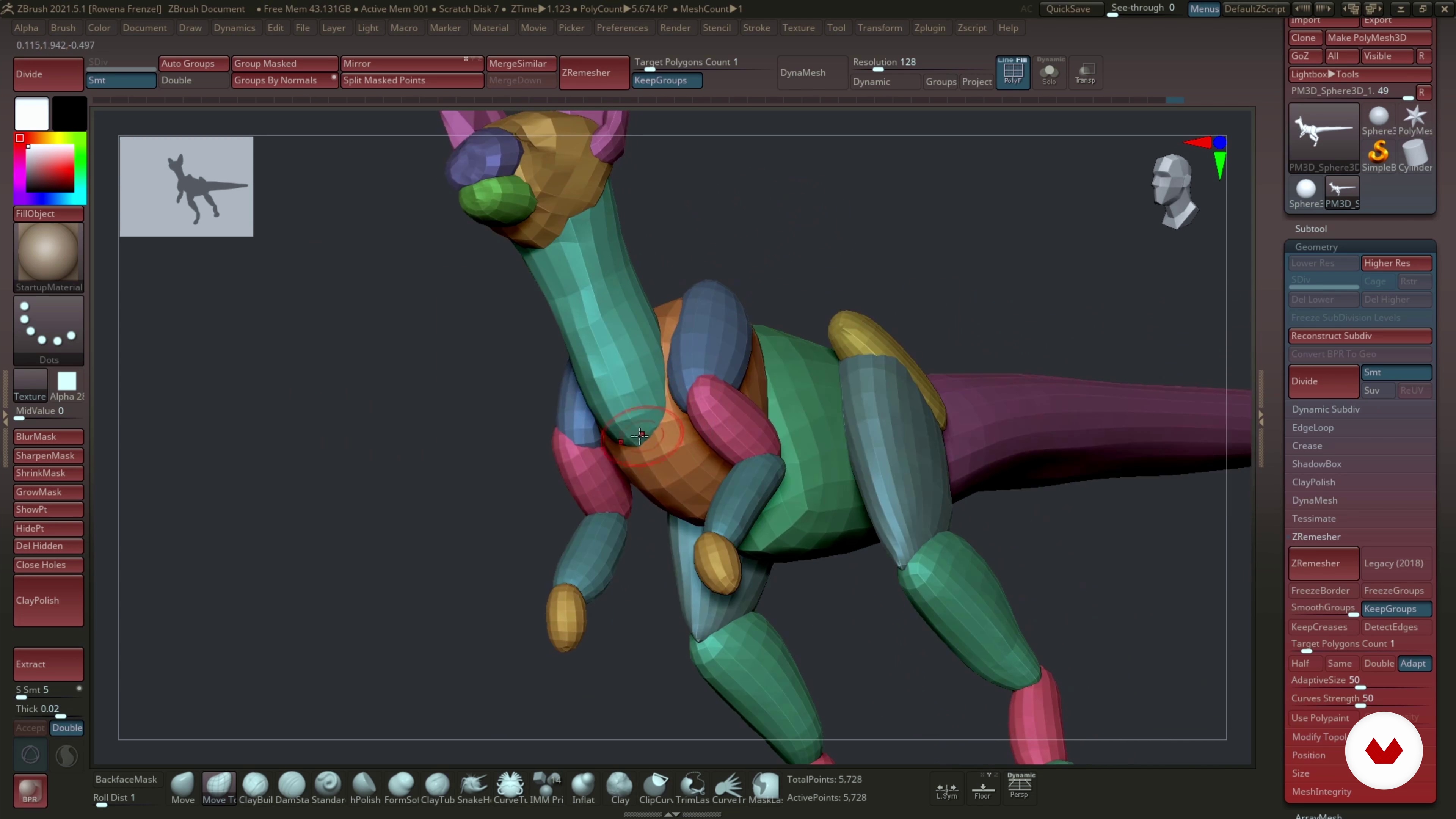
Task: Click the dinosaur reference thumbnail in viewport
Action: coord(187,186)
